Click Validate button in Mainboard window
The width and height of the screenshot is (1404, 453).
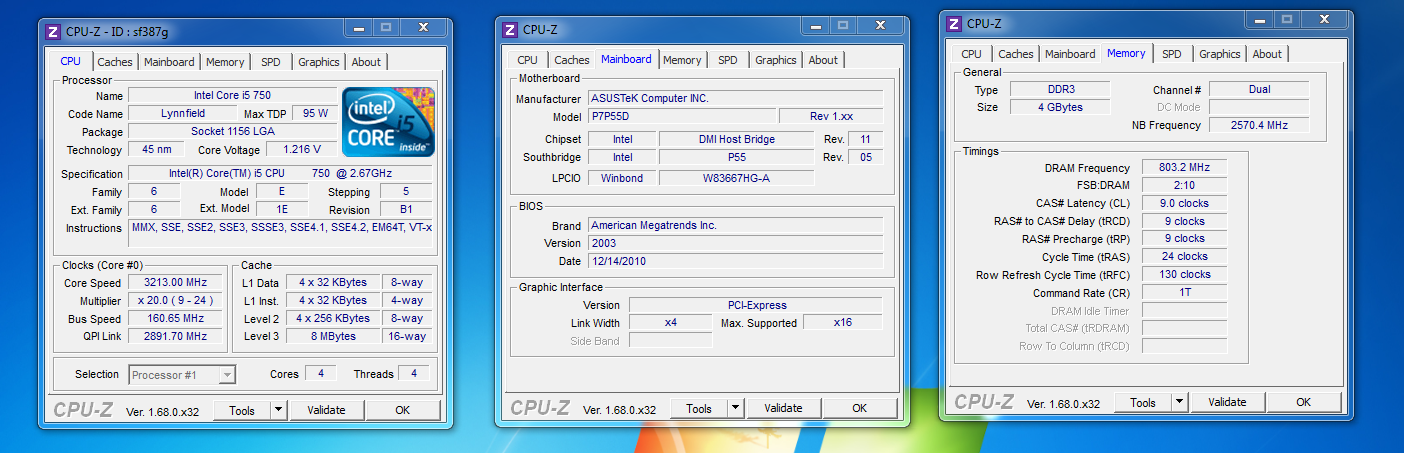783,408
